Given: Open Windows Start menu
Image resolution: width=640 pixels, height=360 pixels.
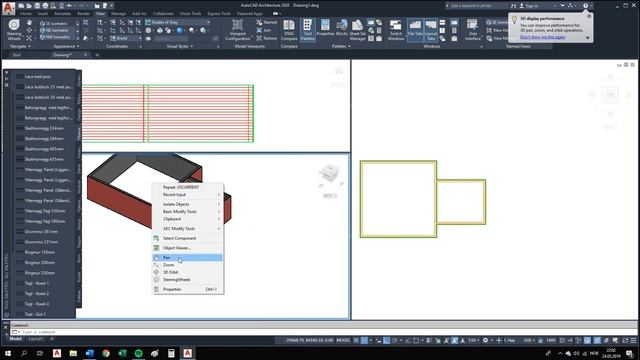Looking at the screenshot, I should 8,353.
